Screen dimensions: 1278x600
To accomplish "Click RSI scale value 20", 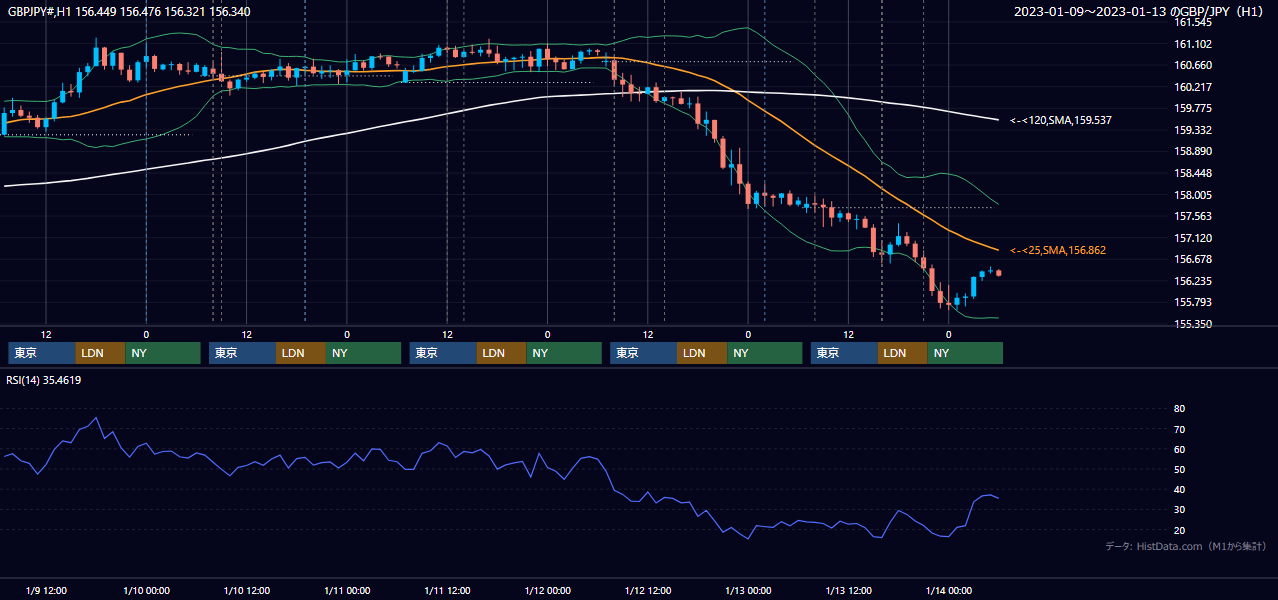I will 1179,530.
